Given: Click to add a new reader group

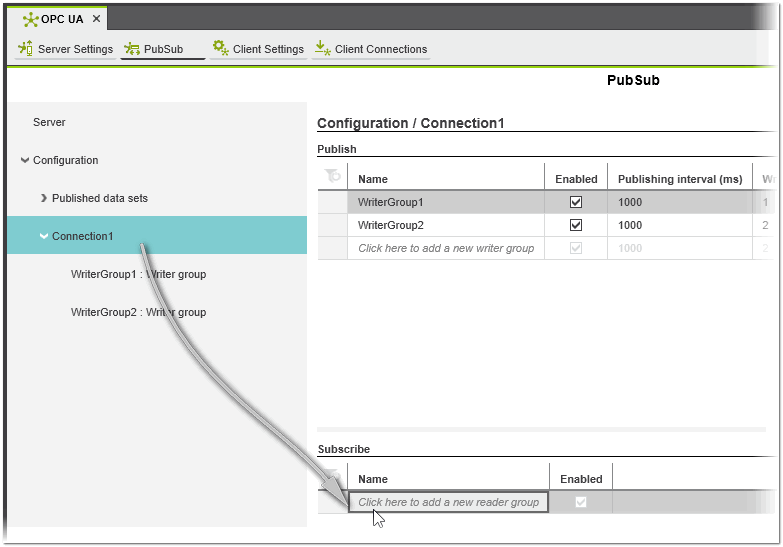Looking at the screenshot, I should point(448,502).
